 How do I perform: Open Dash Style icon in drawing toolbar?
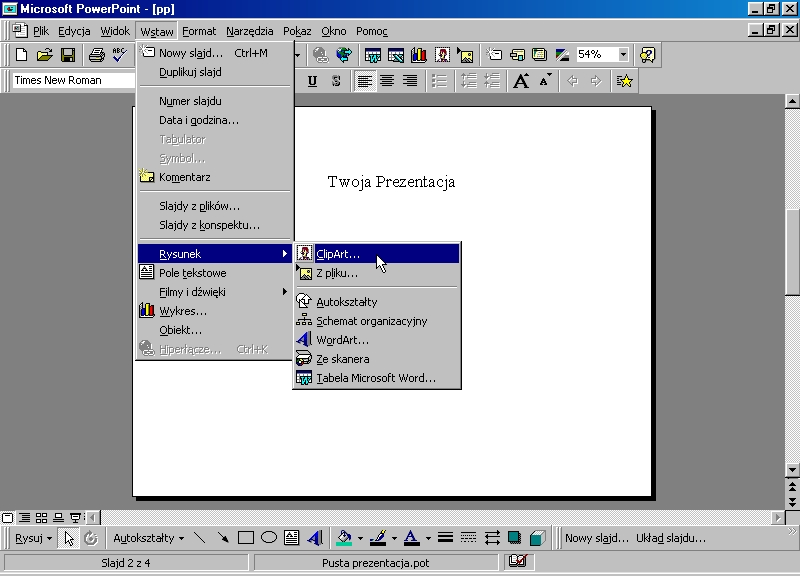[468, 538]
